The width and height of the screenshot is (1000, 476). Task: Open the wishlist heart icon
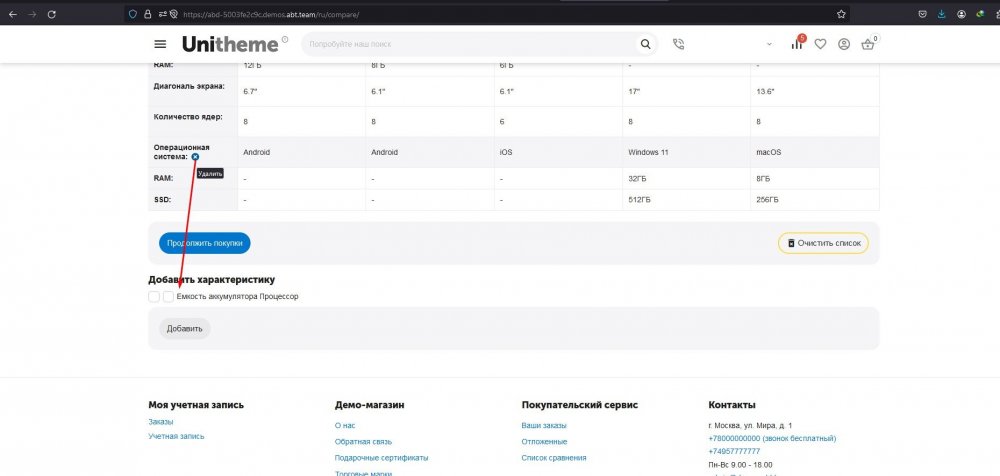coord(820,44)
